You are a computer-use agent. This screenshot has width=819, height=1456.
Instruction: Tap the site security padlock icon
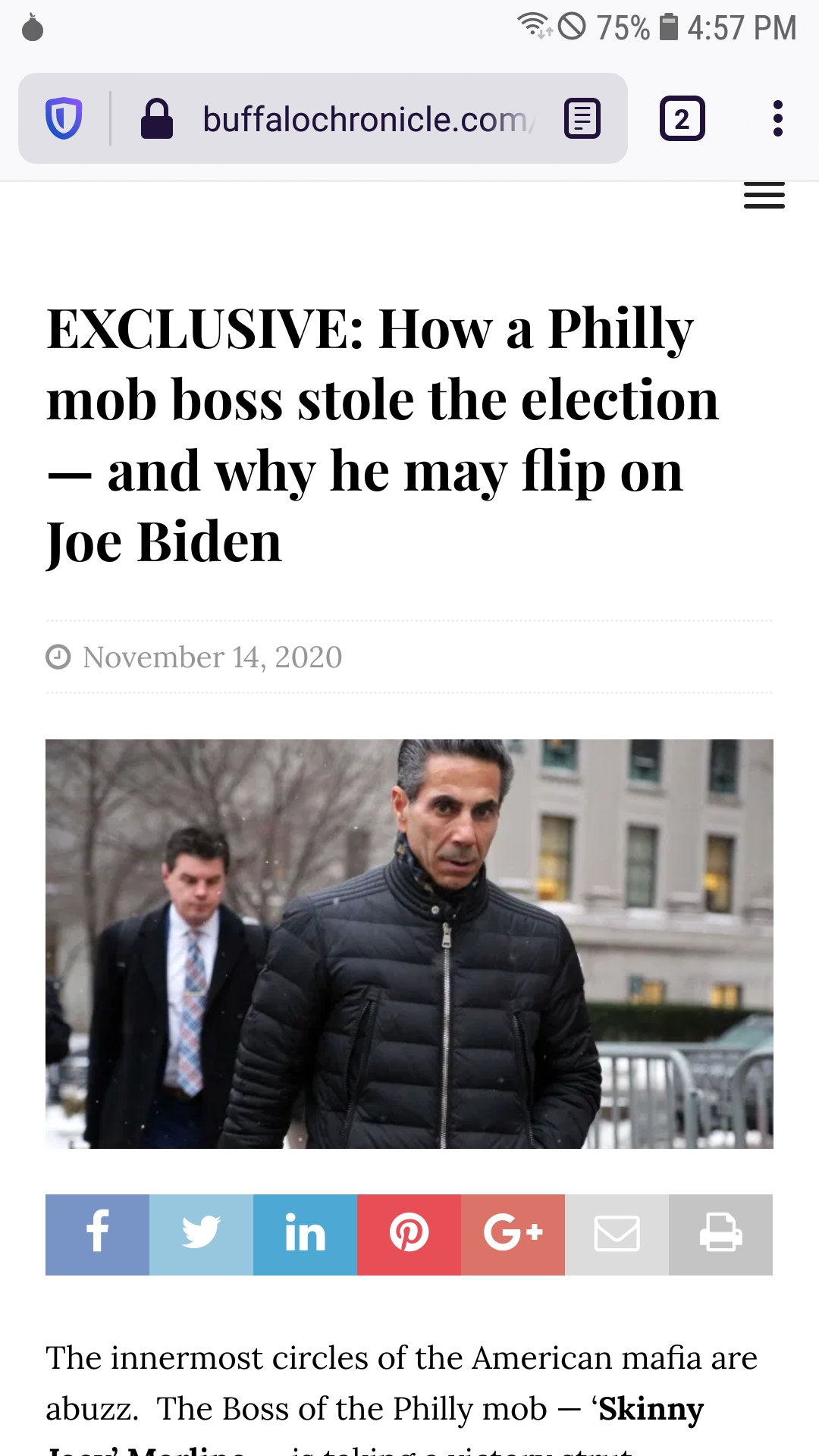(157, 119)
